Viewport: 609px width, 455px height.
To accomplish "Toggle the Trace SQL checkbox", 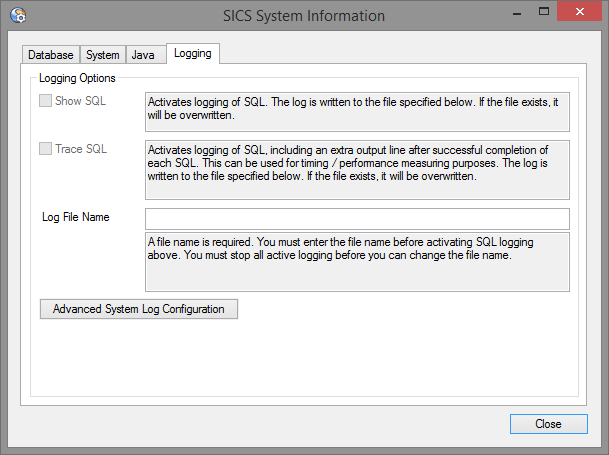I will coord(46,149).
